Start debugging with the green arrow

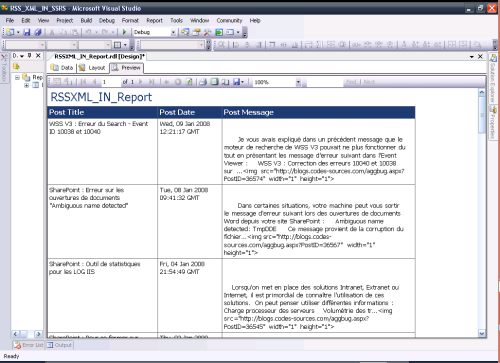click(x=124, y=32)
